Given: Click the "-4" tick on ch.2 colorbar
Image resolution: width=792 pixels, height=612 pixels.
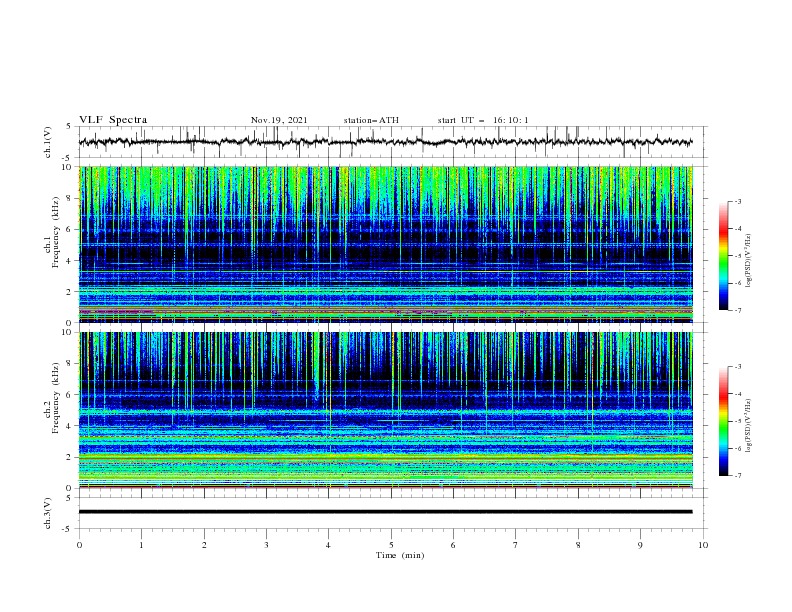Looking at the screenshot, I should [x=737, y=394].
